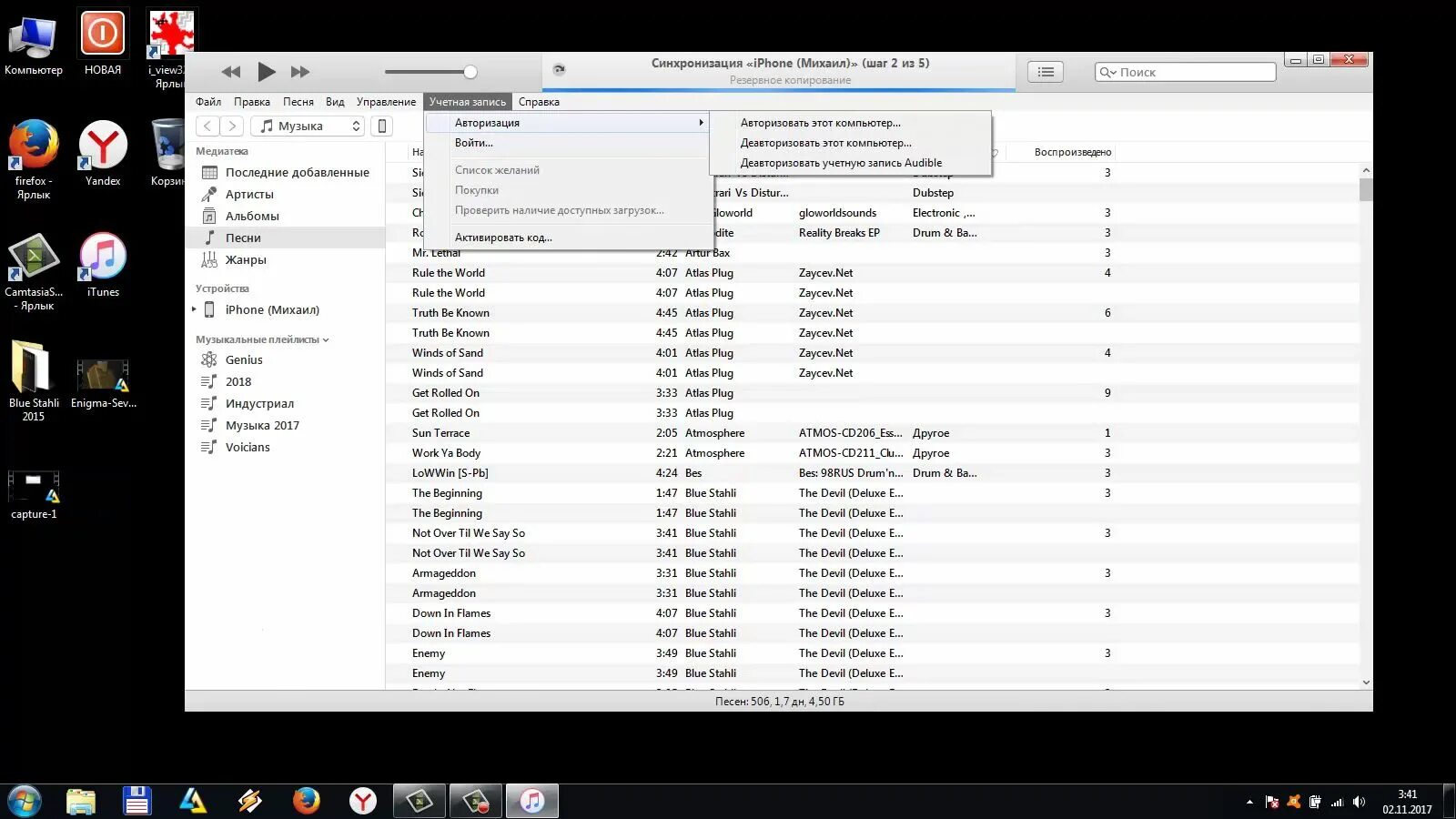The width and height of the screenshot is (1456, 819).
Task: Click the Windows Start button
Action: tap(25, 801)
